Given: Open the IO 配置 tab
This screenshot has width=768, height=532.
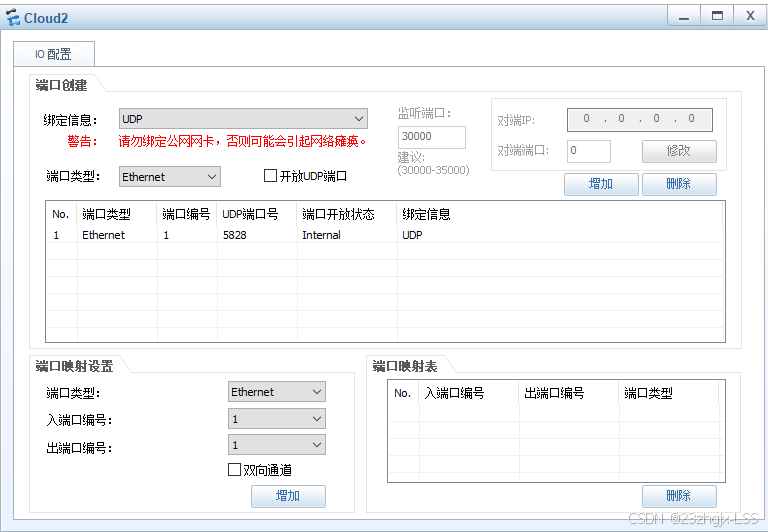Looking at the screenshot, I should pos(54,54).
